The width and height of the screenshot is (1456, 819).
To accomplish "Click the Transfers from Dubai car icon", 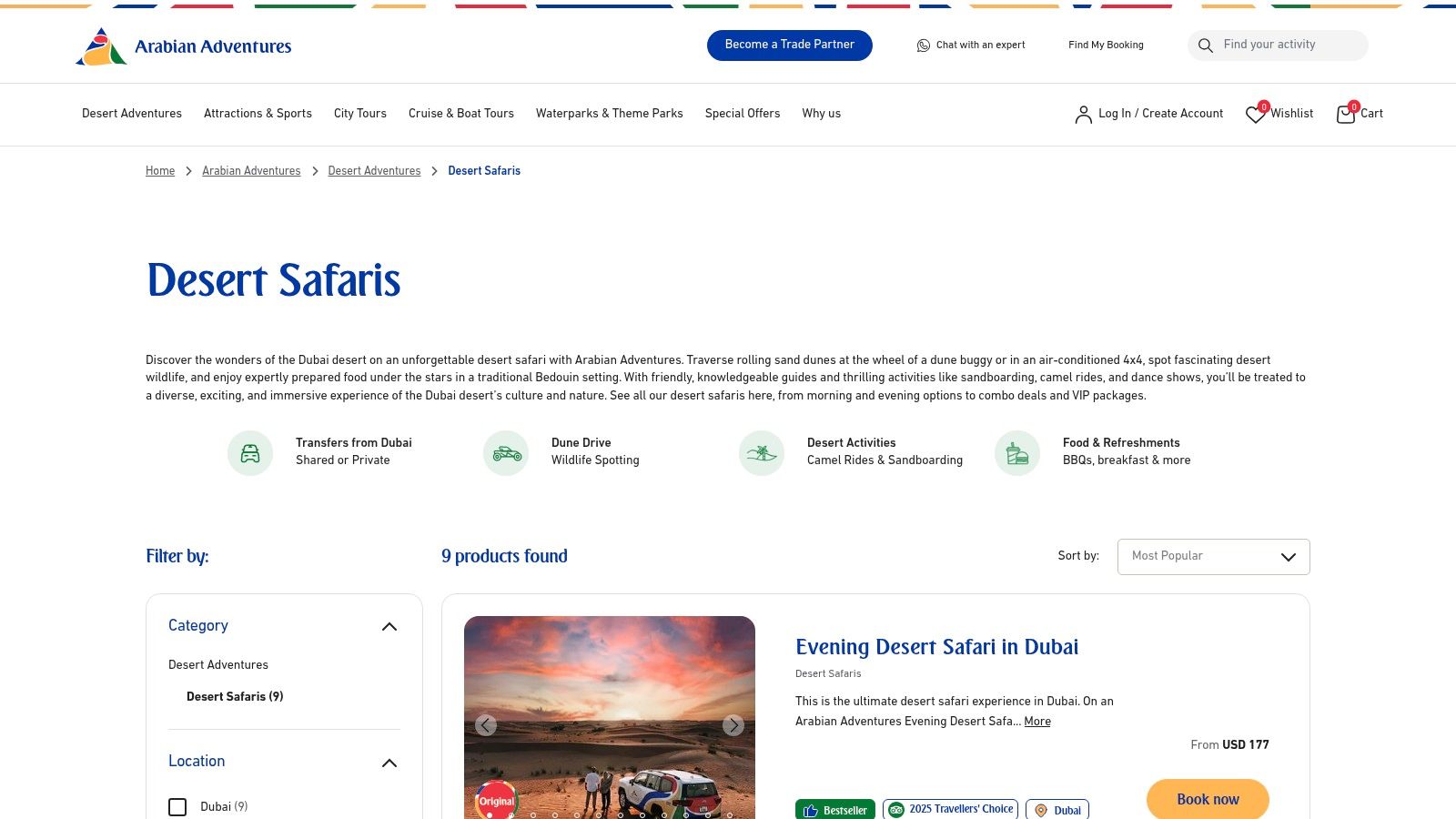I will (x=249, y=452).
